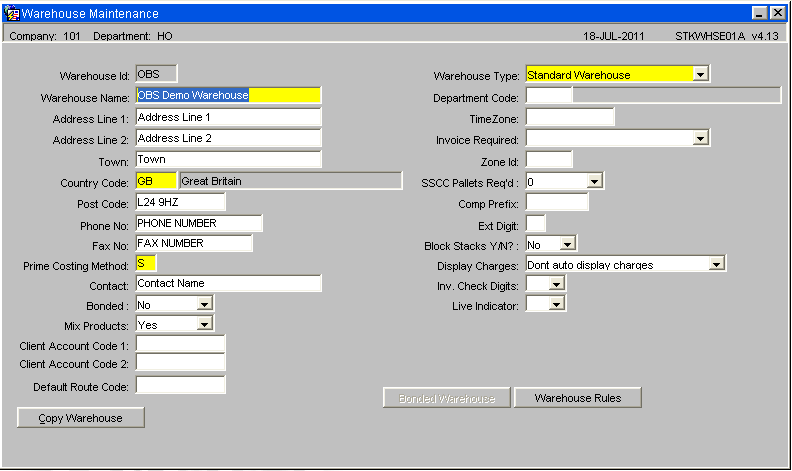
Task: Close the Warehouse Maintenance window
Action: click(777, 13)
